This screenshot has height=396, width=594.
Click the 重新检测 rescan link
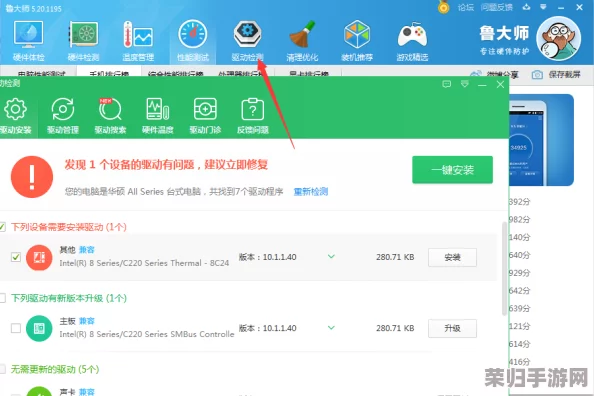(311, 192)
